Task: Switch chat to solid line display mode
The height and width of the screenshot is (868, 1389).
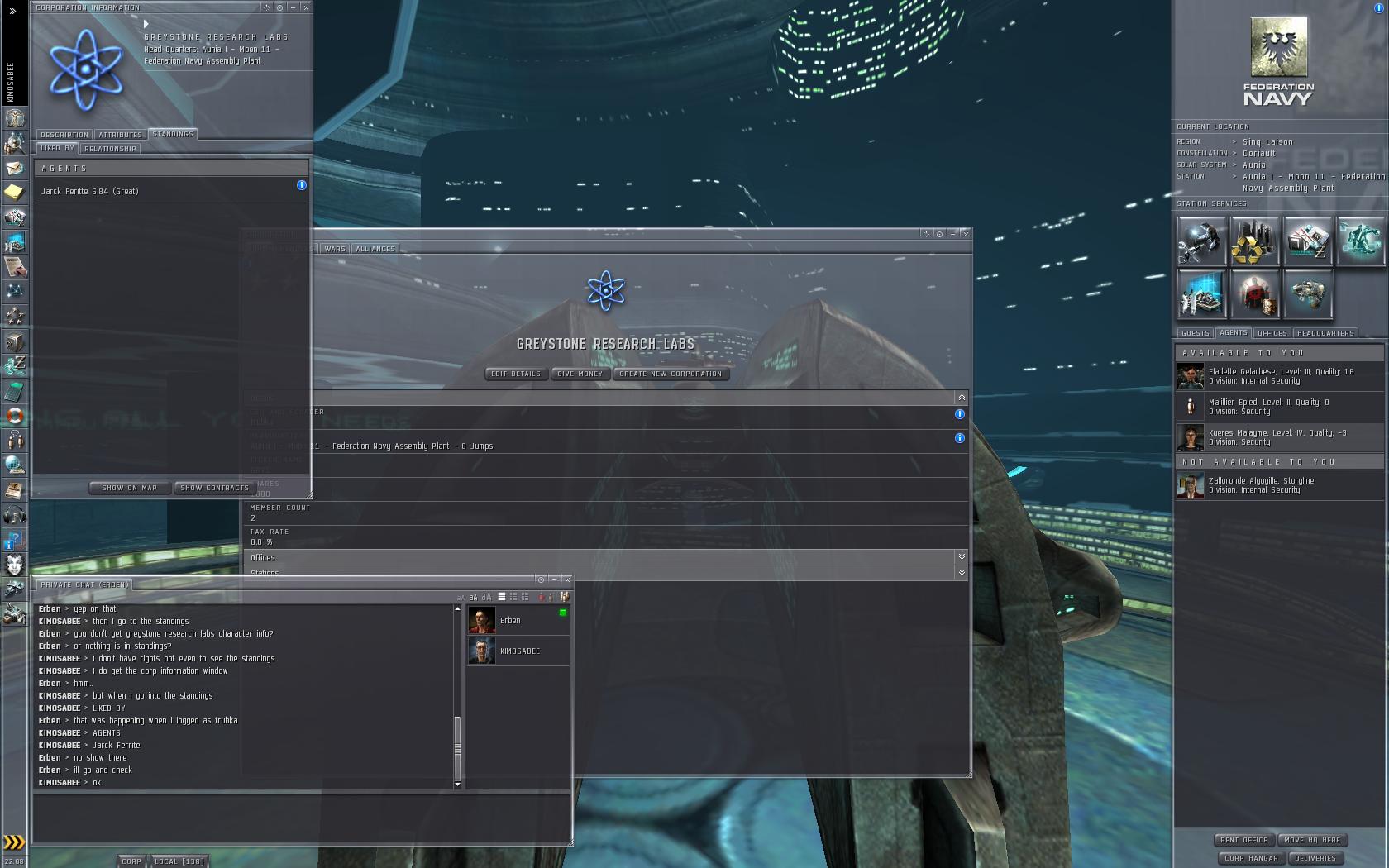Action: [x=501, y=597]
